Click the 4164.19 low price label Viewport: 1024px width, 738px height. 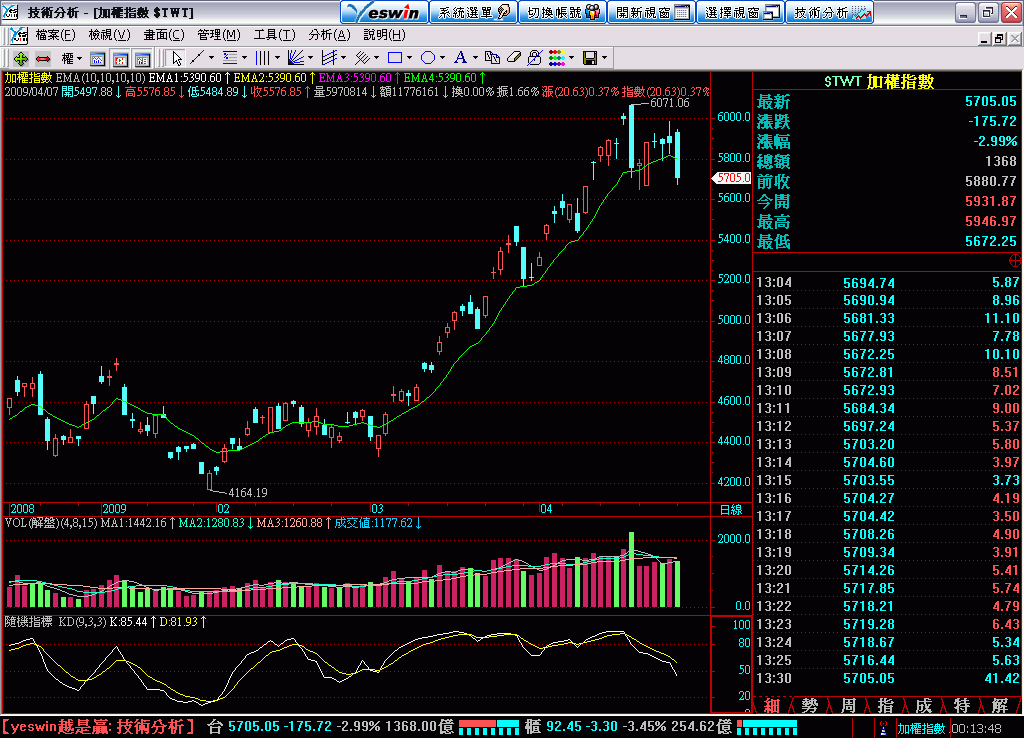(248, 492)
